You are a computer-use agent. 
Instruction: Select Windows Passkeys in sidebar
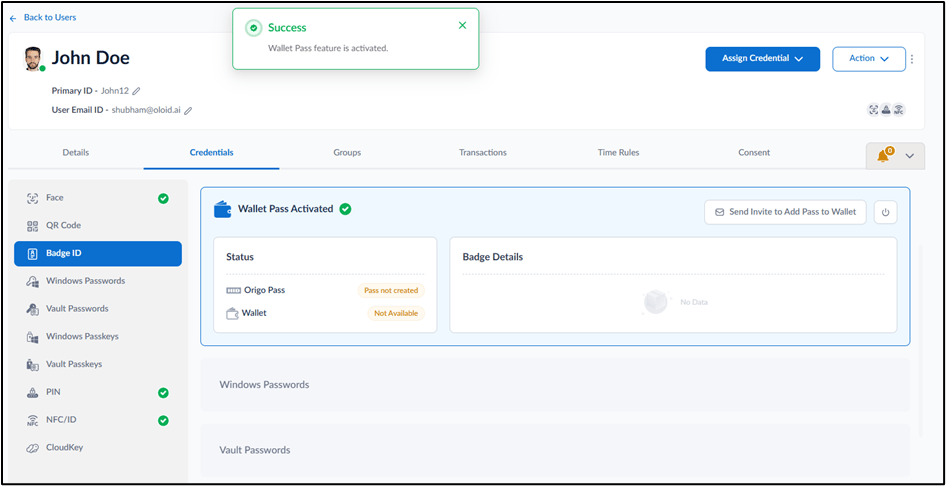pos(98,336)
